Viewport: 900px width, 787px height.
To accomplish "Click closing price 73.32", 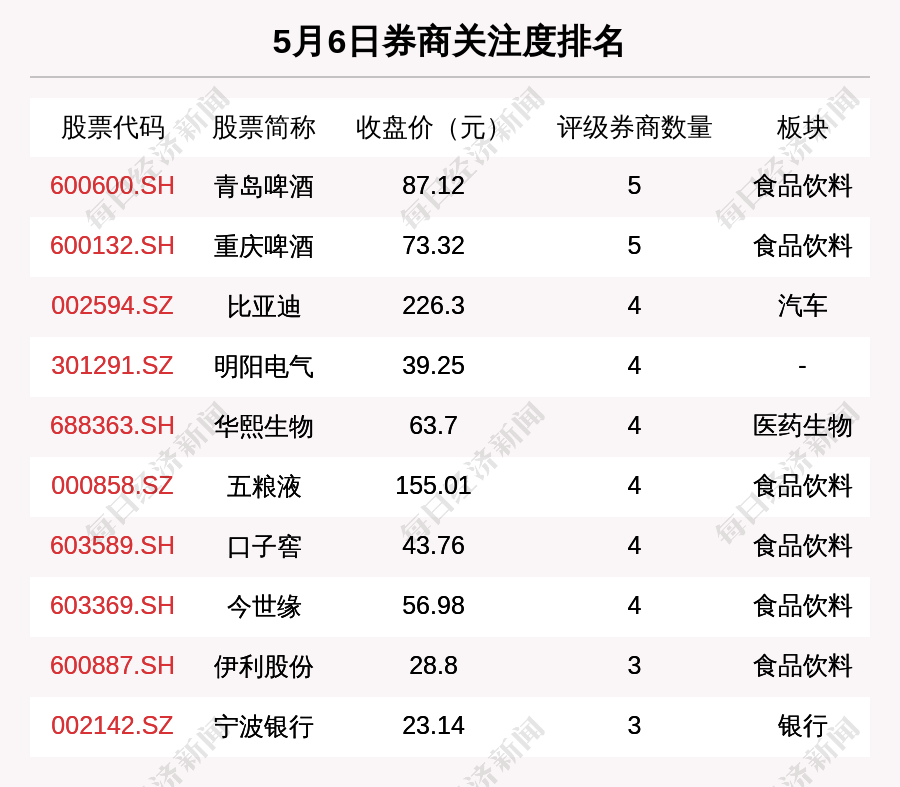I will pyautogui.click(x=433, y=246).
